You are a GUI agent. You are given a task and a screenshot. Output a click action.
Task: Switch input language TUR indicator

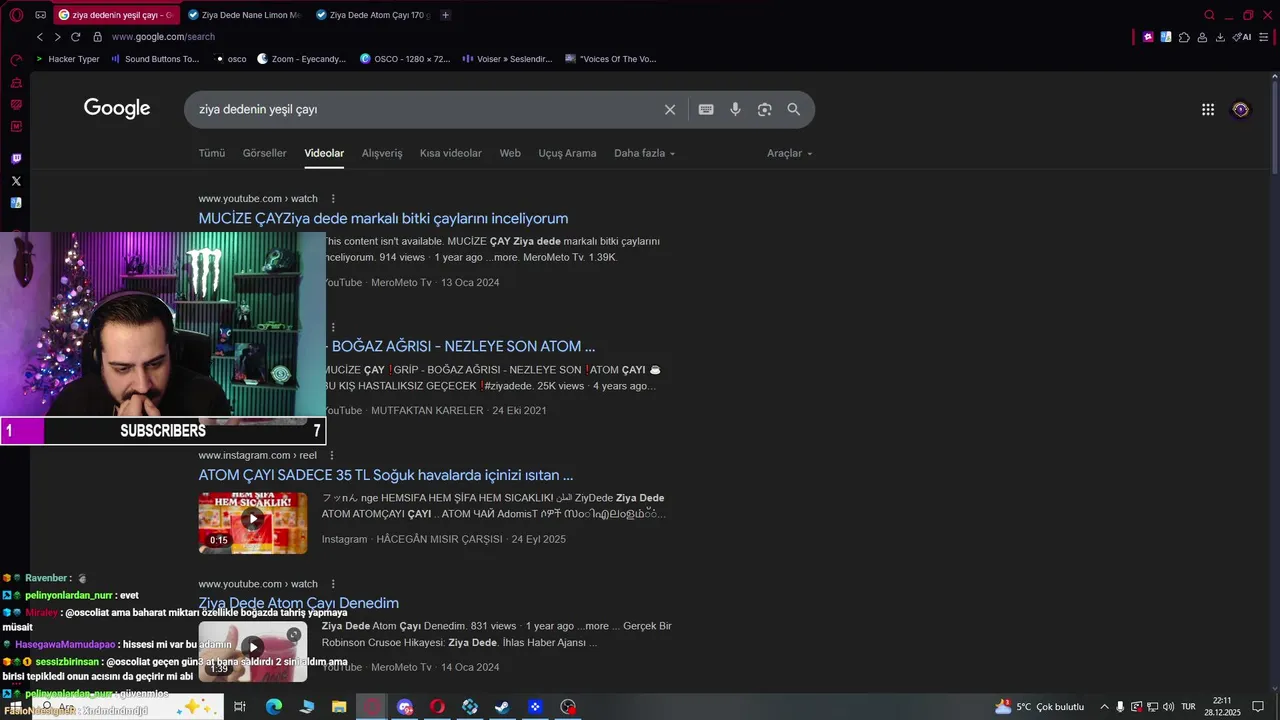1188,707
